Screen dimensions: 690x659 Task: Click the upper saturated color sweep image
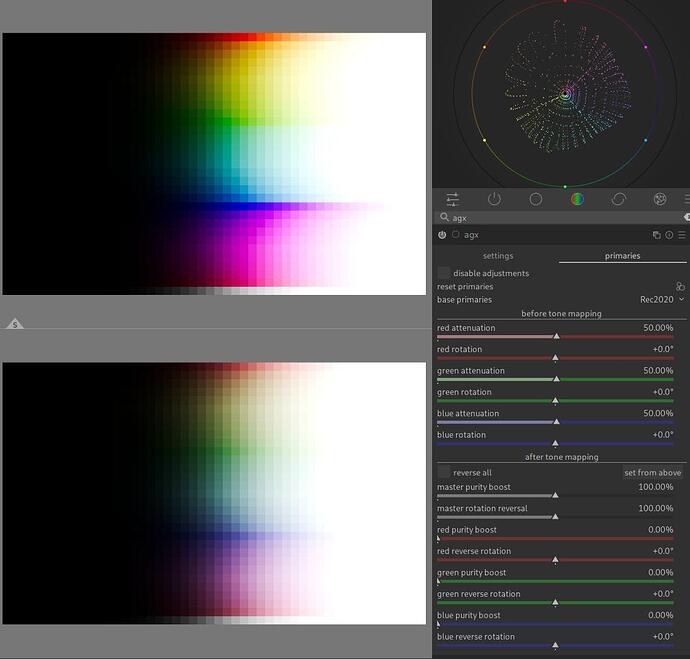pyautogui.click(x=214, y=164)
